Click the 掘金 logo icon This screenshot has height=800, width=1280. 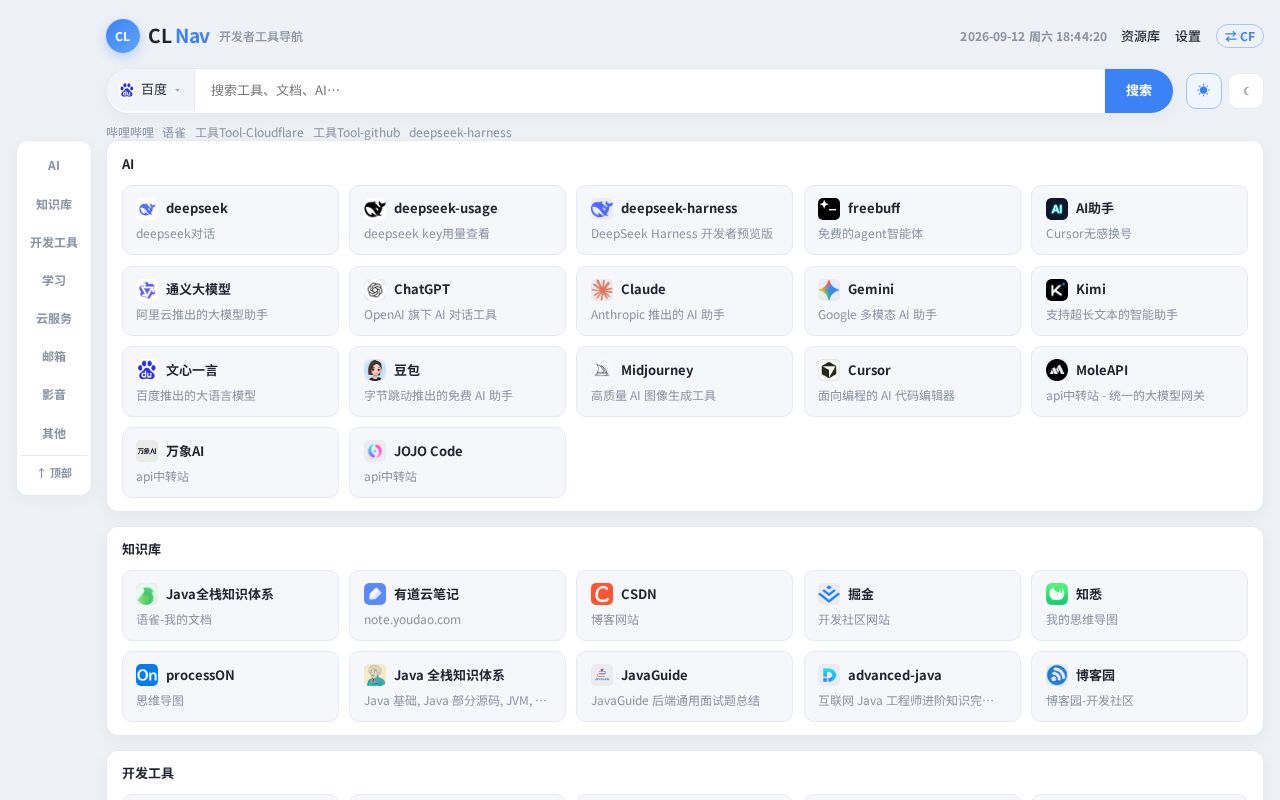click(829, 594)
